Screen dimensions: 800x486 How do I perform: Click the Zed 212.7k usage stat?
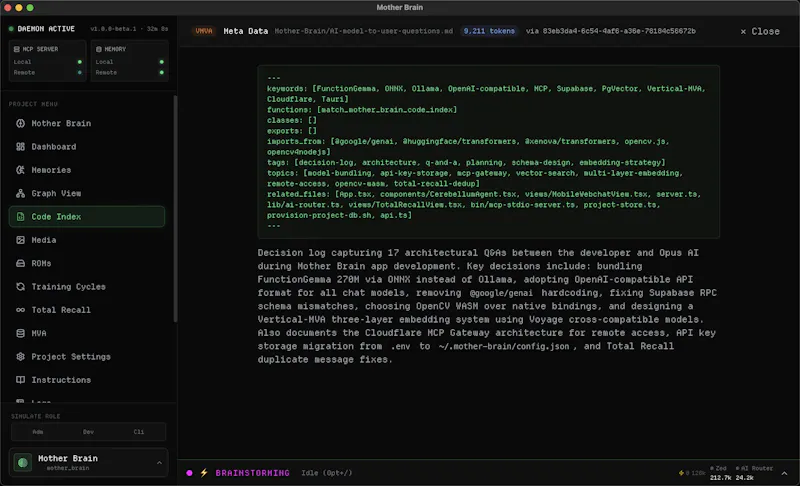(x=720, y=473)
